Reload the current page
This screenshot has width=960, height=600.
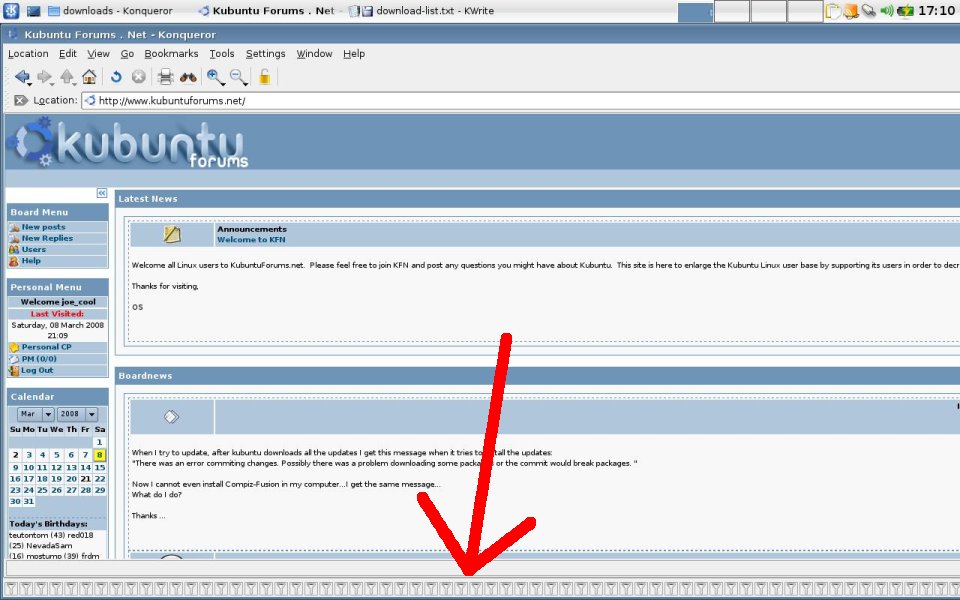116,77
